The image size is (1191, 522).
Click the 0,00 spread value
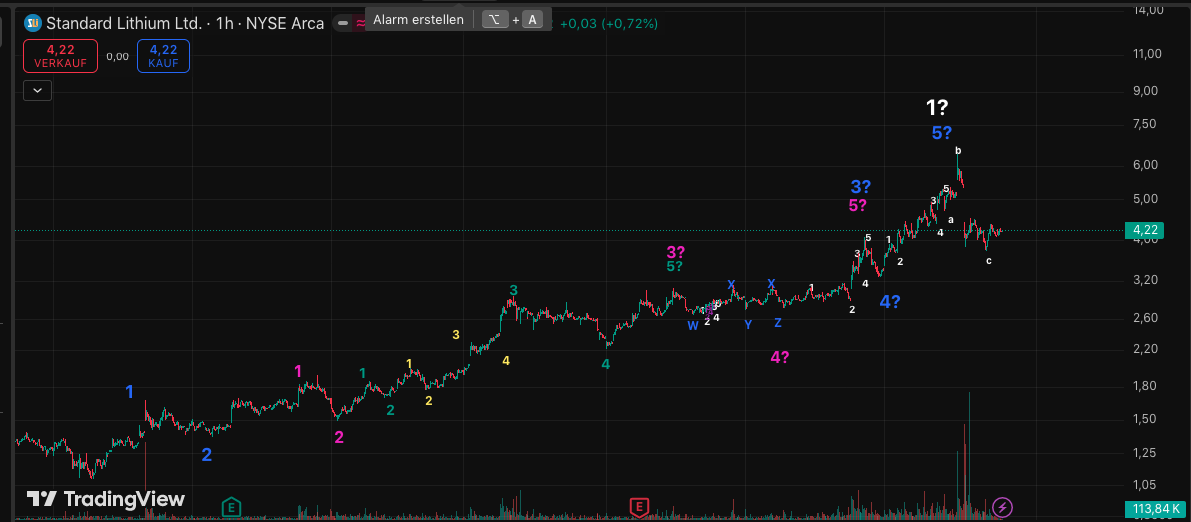117,57
